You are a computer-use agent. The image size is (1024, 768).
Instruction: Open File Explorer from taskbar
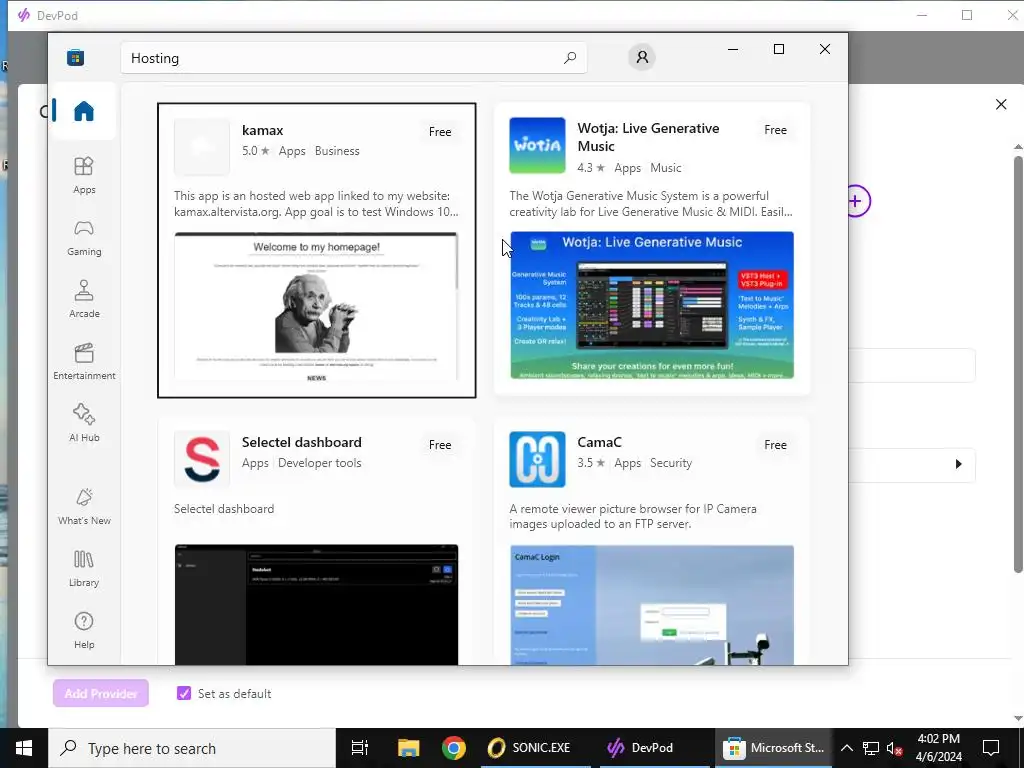408,748
